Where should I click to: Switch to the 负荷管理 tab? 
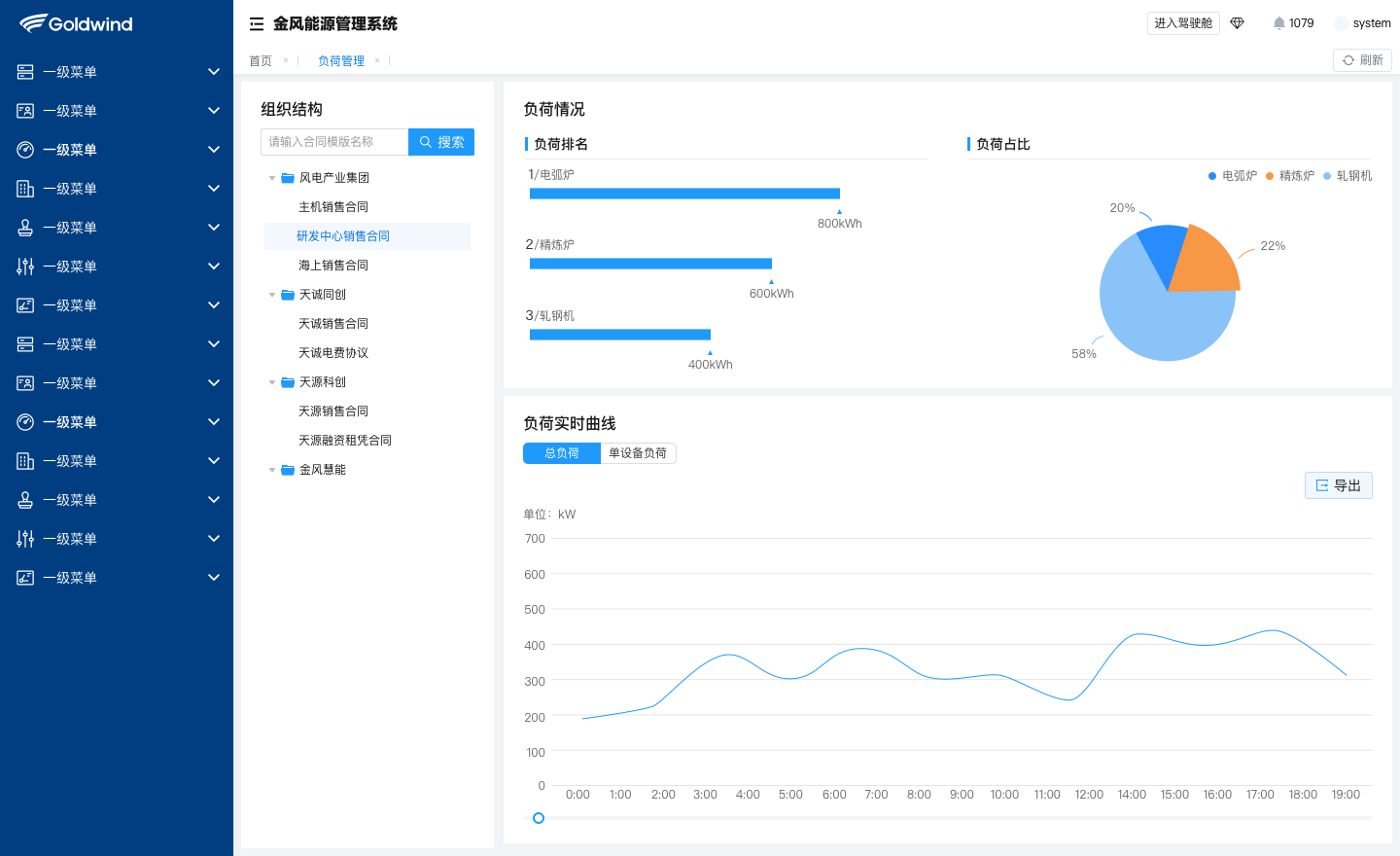(x=341, y=60)
